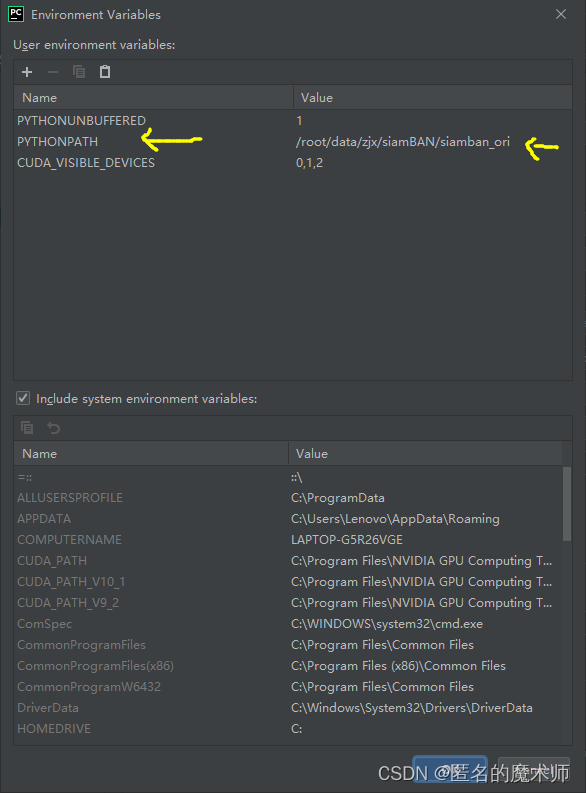This screenshot has width=586, height=793.
Task: Click the HOMEDRIVE value C:
Action: point(297,729)
